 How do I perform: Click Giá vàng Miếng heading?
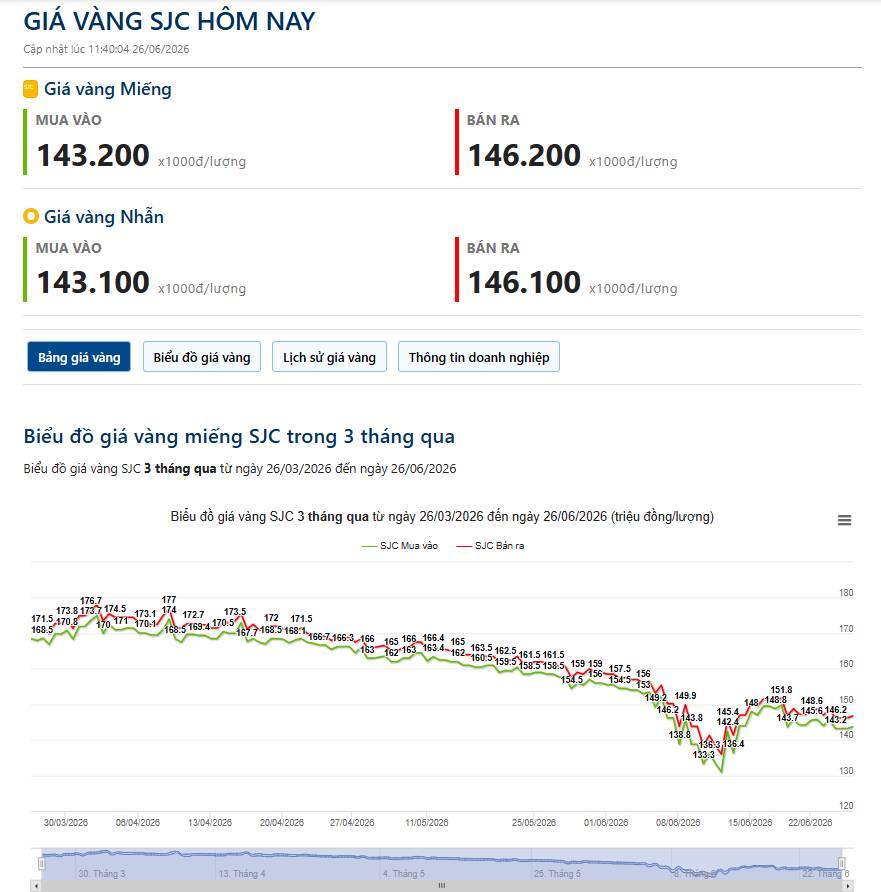(107, 89)
